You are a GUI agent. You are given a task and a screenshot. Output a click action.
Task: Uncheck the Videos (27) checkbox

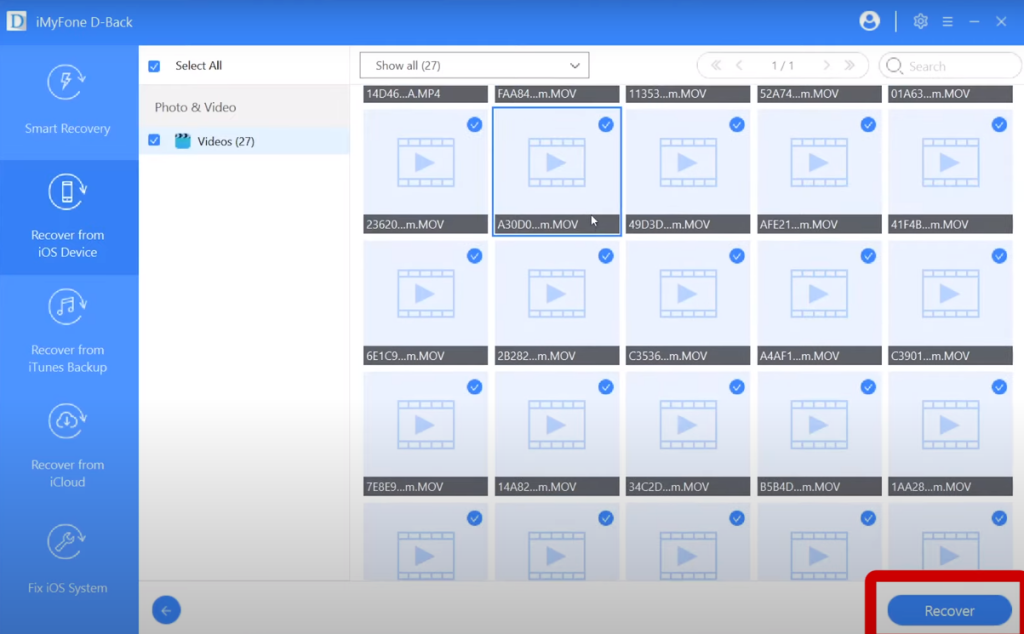(x=153, y=140)
